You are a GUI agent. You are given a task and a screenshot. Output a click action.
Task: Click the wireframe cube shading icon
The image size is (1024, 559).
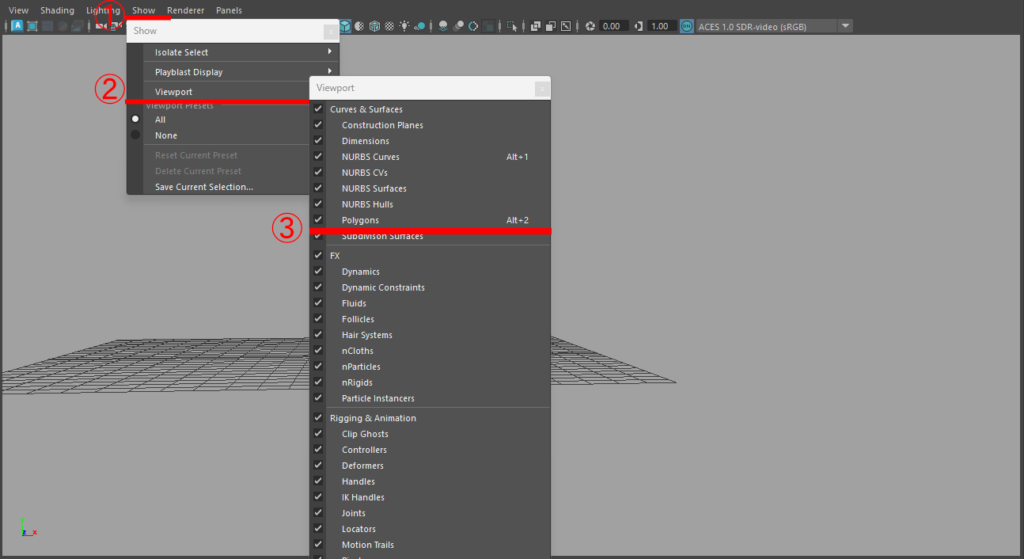374,26
